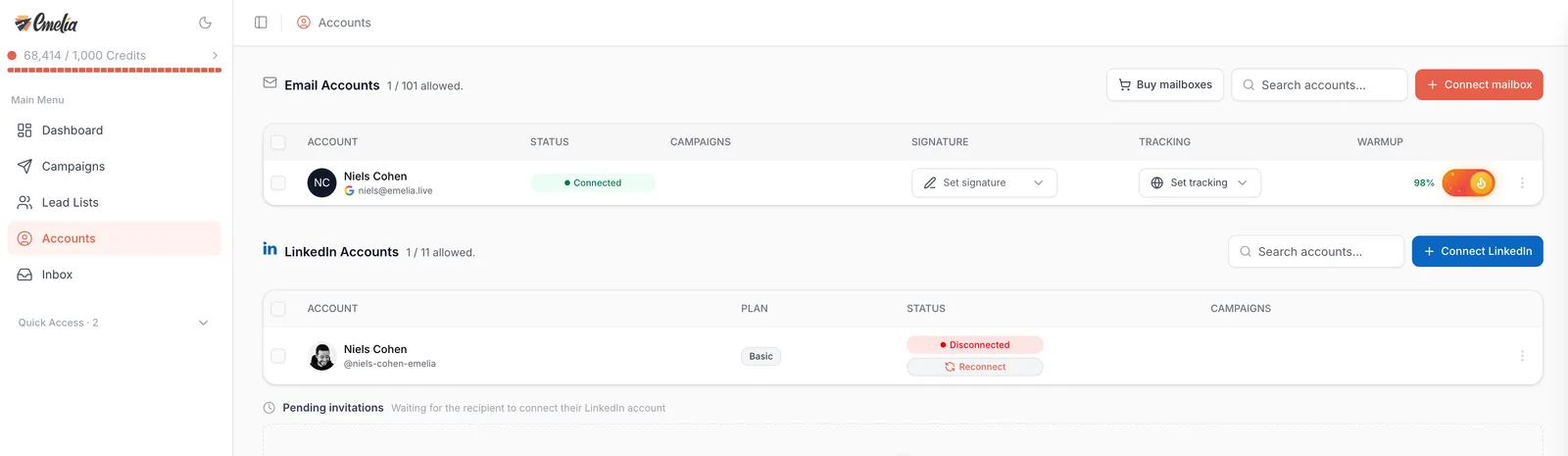Screen dimensions: 1568x456
Task: Click the Email Accounts envelope icon
Action: pyautogui.click(x=269, y=83)
